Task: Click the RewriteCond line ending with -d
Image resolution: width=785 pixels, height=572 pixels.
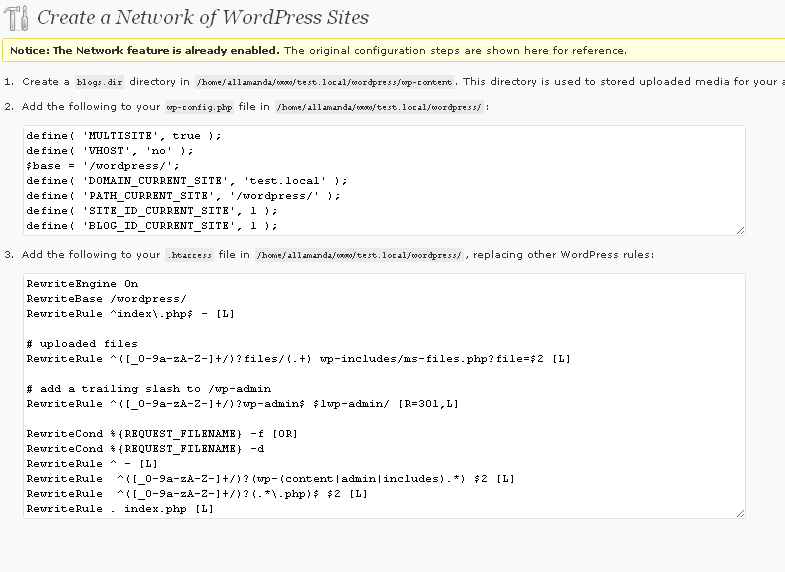Action: coord(145,449)
